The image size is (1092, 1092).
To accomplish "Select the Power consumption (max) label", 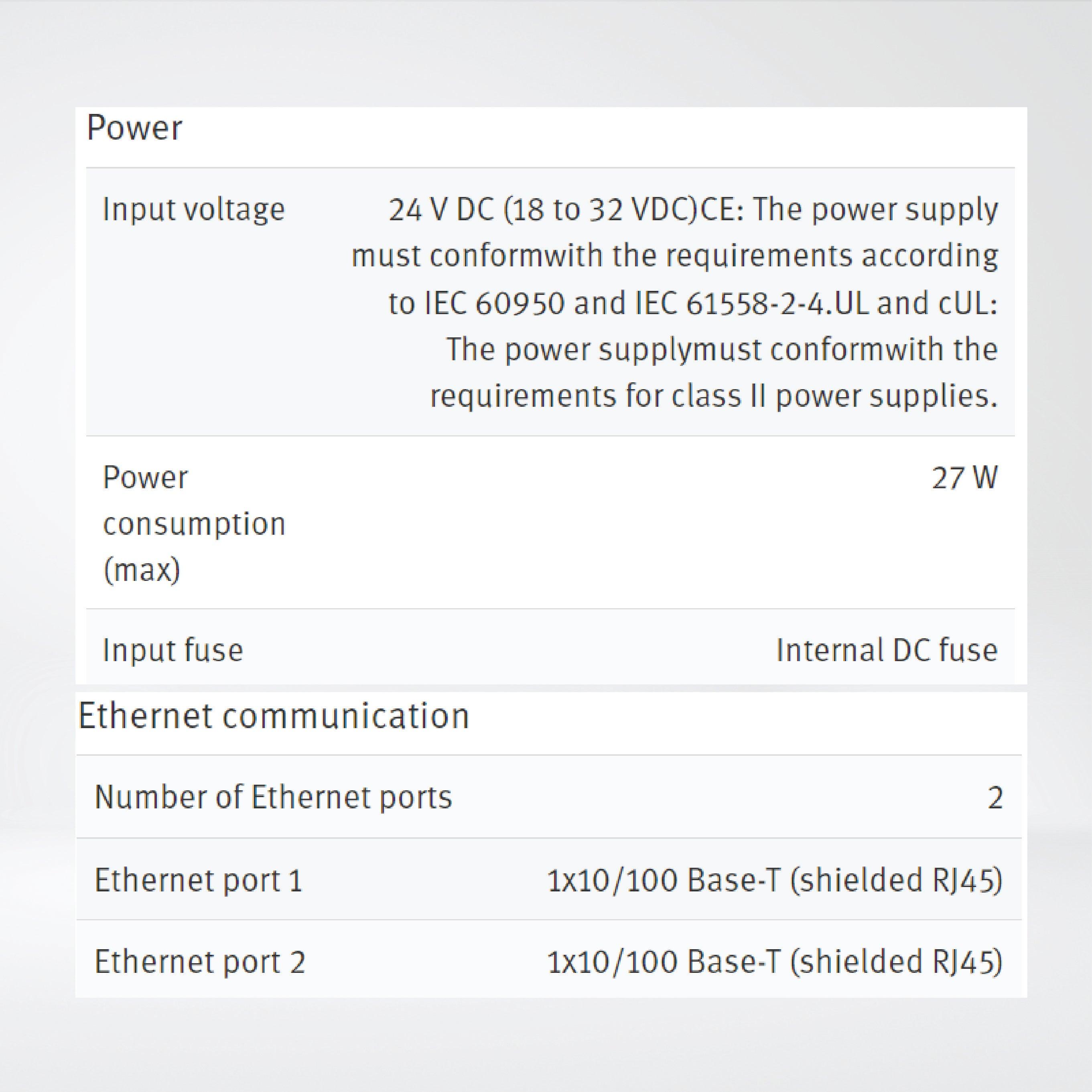I will point(194,524).
